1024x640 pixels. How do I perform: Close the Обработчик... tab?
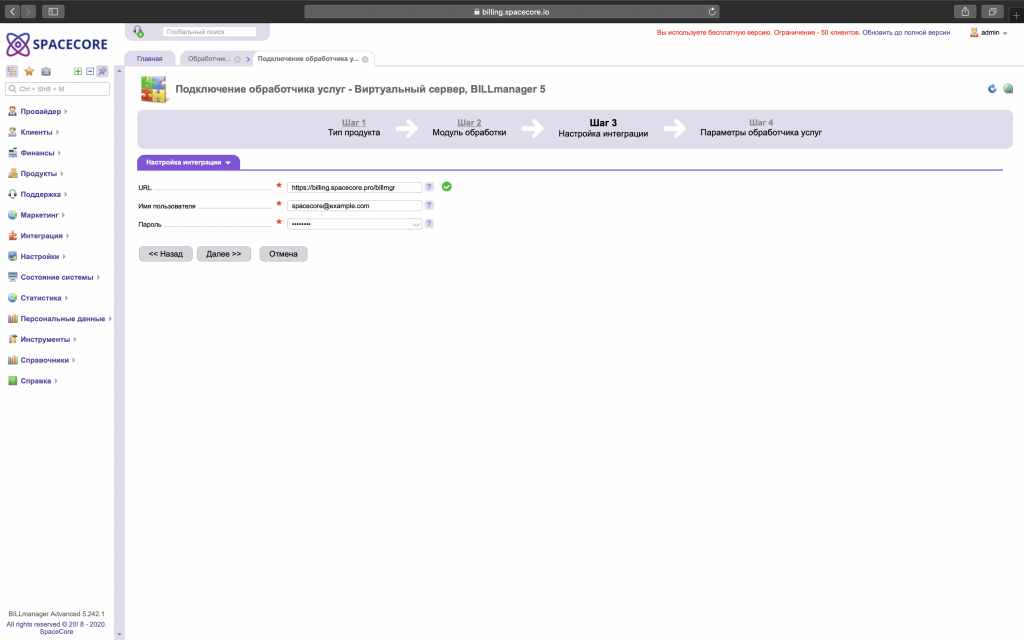point(238,59)
